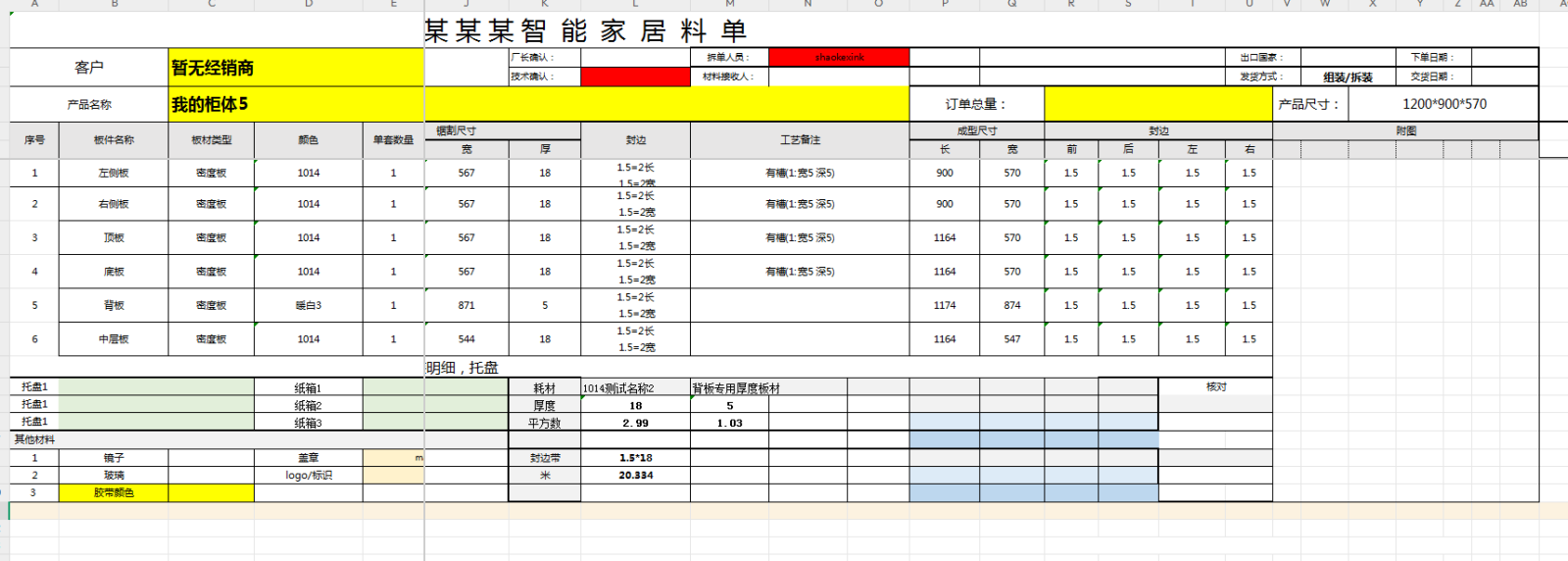
Task: Select the 中层板 part name cell
Action: click(x=114, y=339)
